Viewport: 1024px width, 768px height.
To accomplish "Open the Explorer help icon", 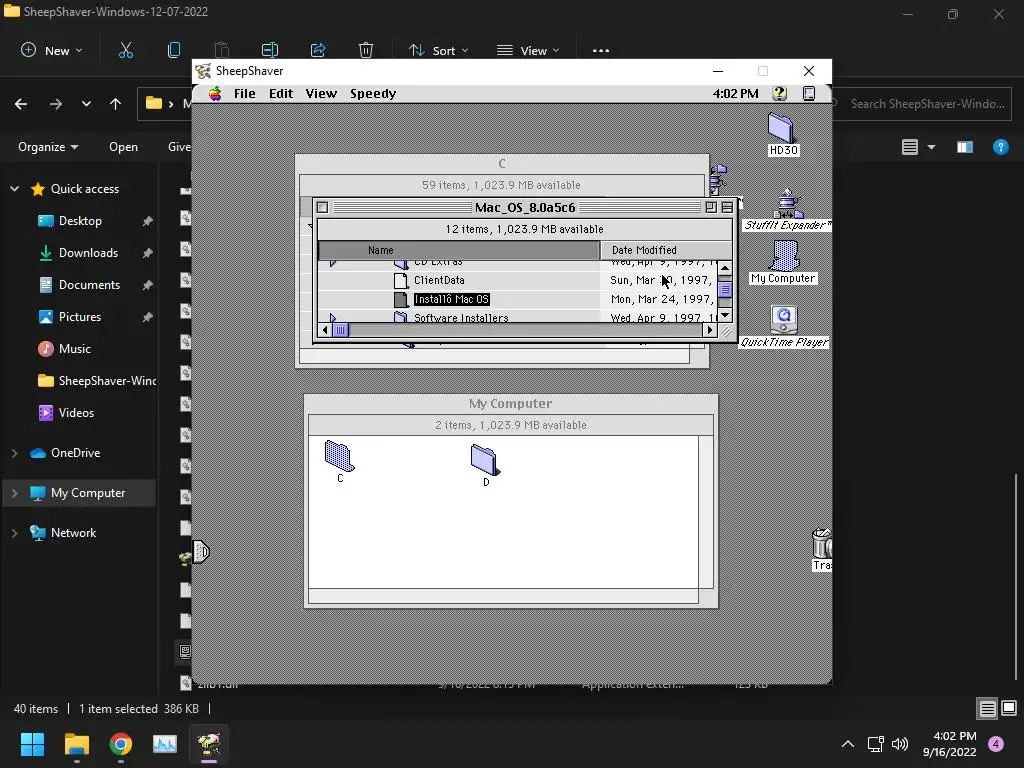I will 1000,147.
